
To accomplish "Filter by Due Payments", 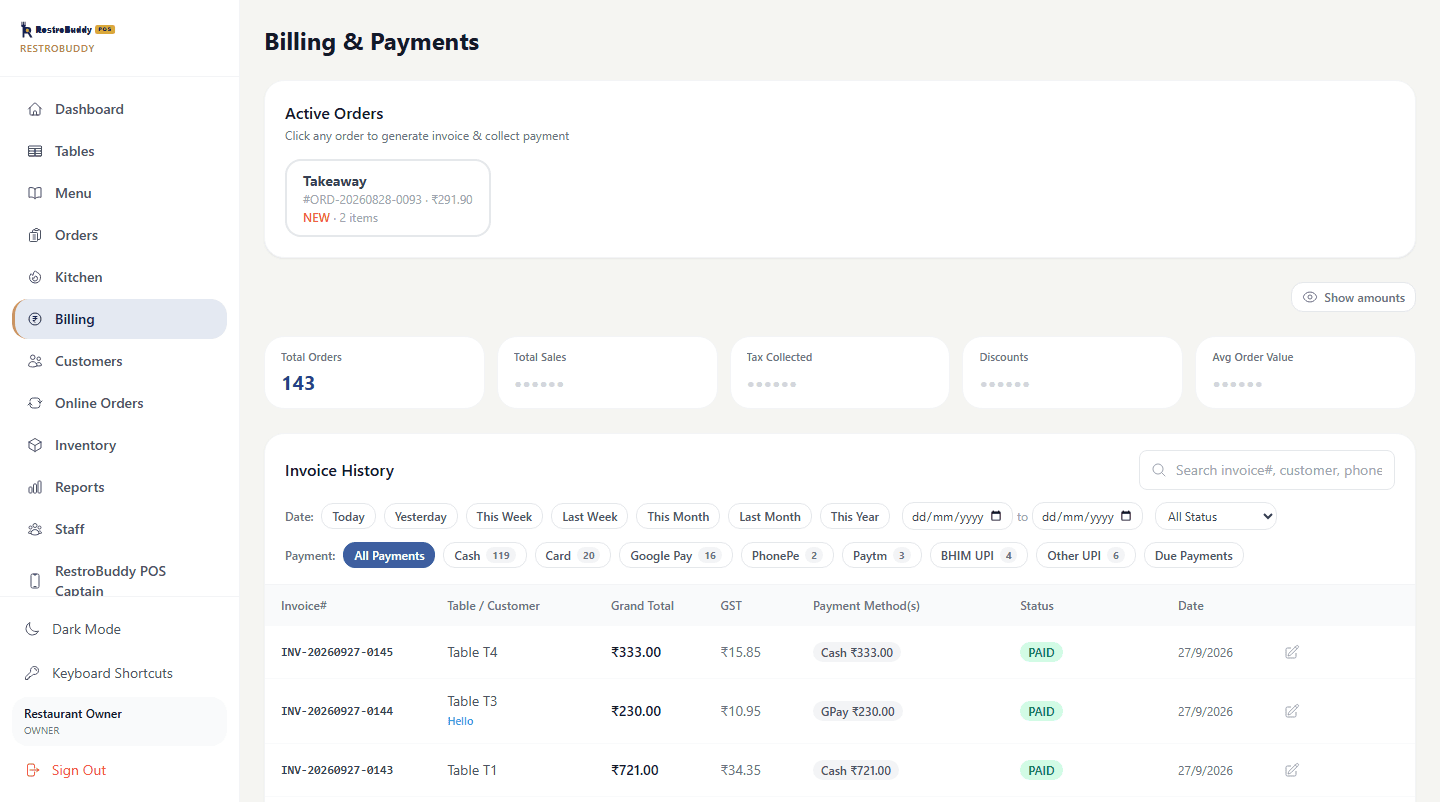I will coord(1193,555).
